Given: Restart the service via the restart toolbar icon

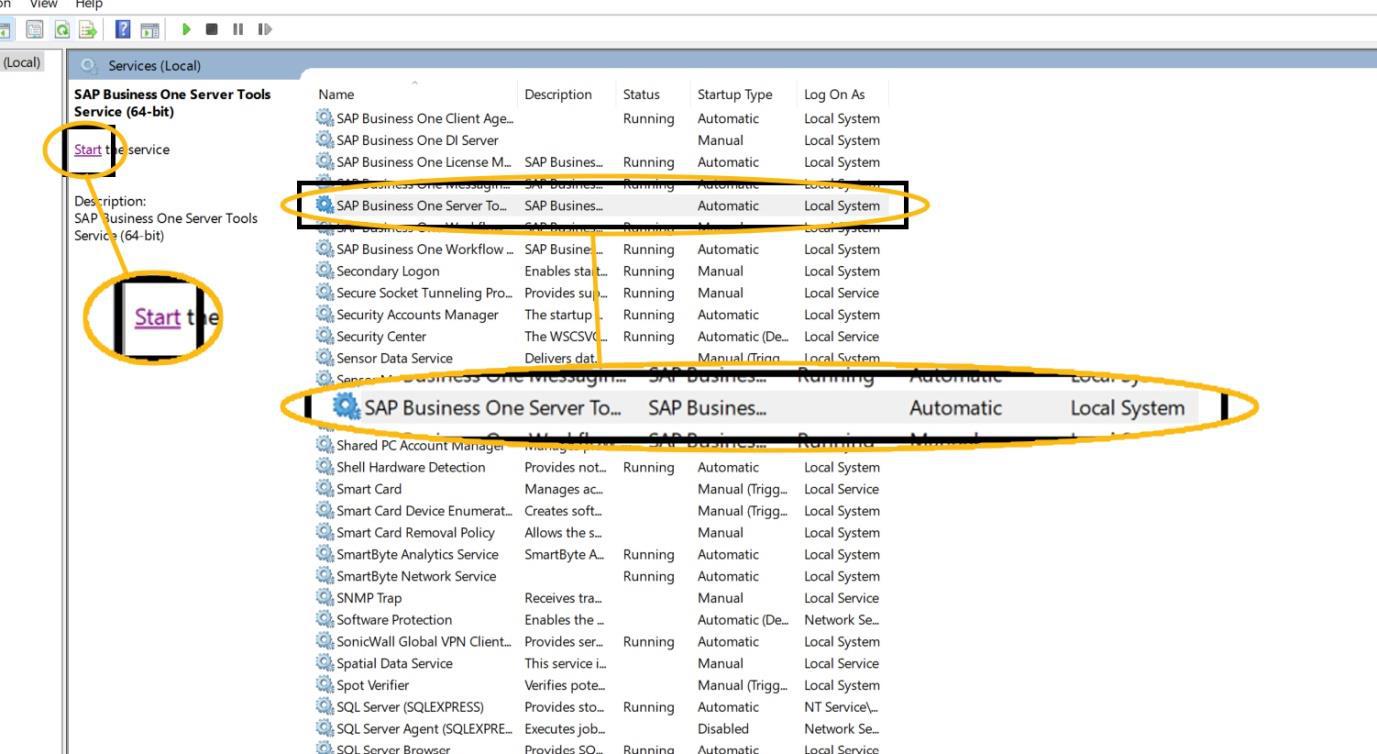Looking at the screenshot, I should pos(263,29).
